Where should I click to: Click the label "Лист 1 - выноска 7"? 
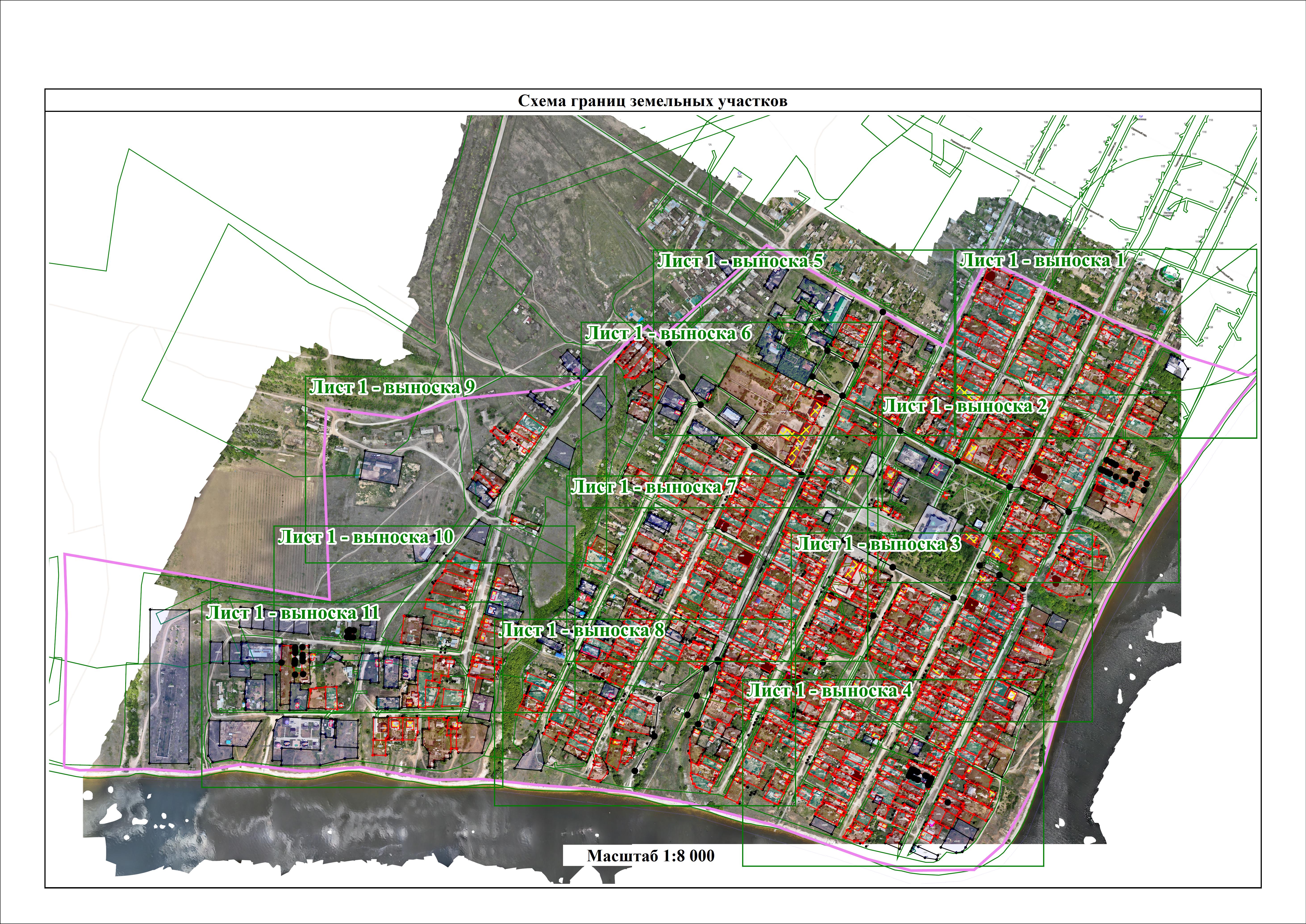(654, 487)
